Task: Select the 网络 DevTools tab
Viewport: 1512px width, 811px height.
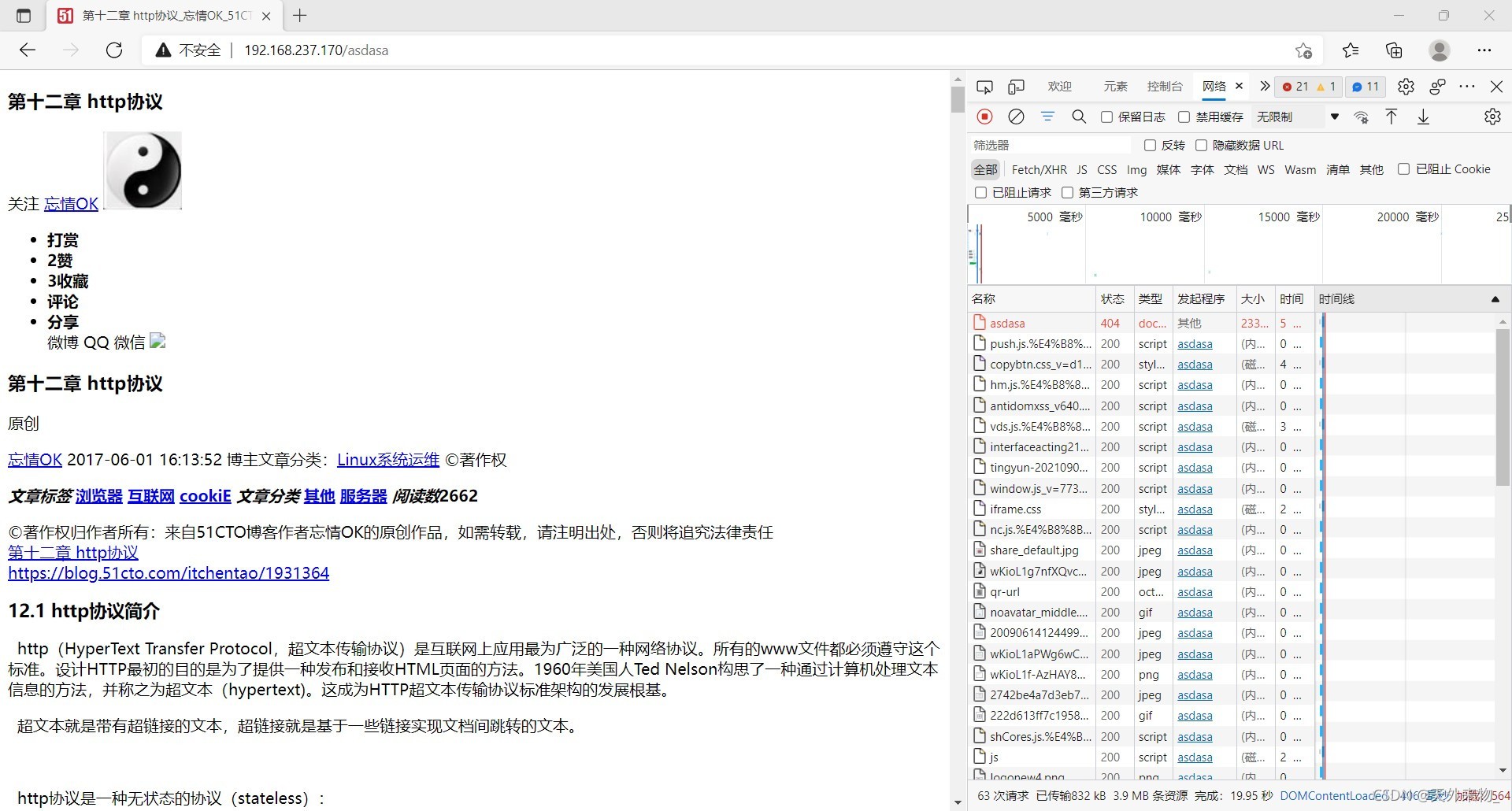Action: 1214,87
